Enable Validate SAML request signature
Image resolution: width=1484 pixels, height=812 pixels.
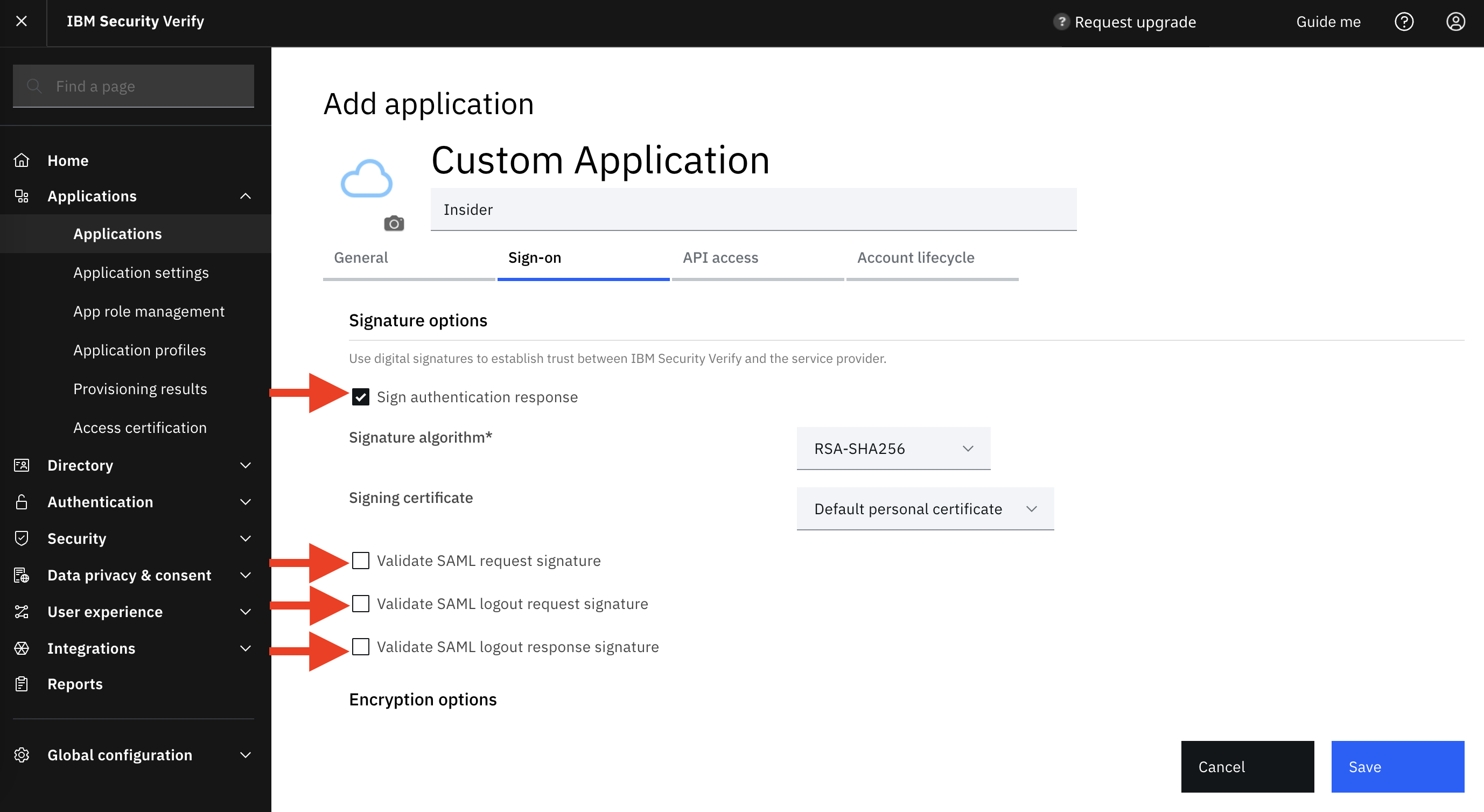point(361,561)
